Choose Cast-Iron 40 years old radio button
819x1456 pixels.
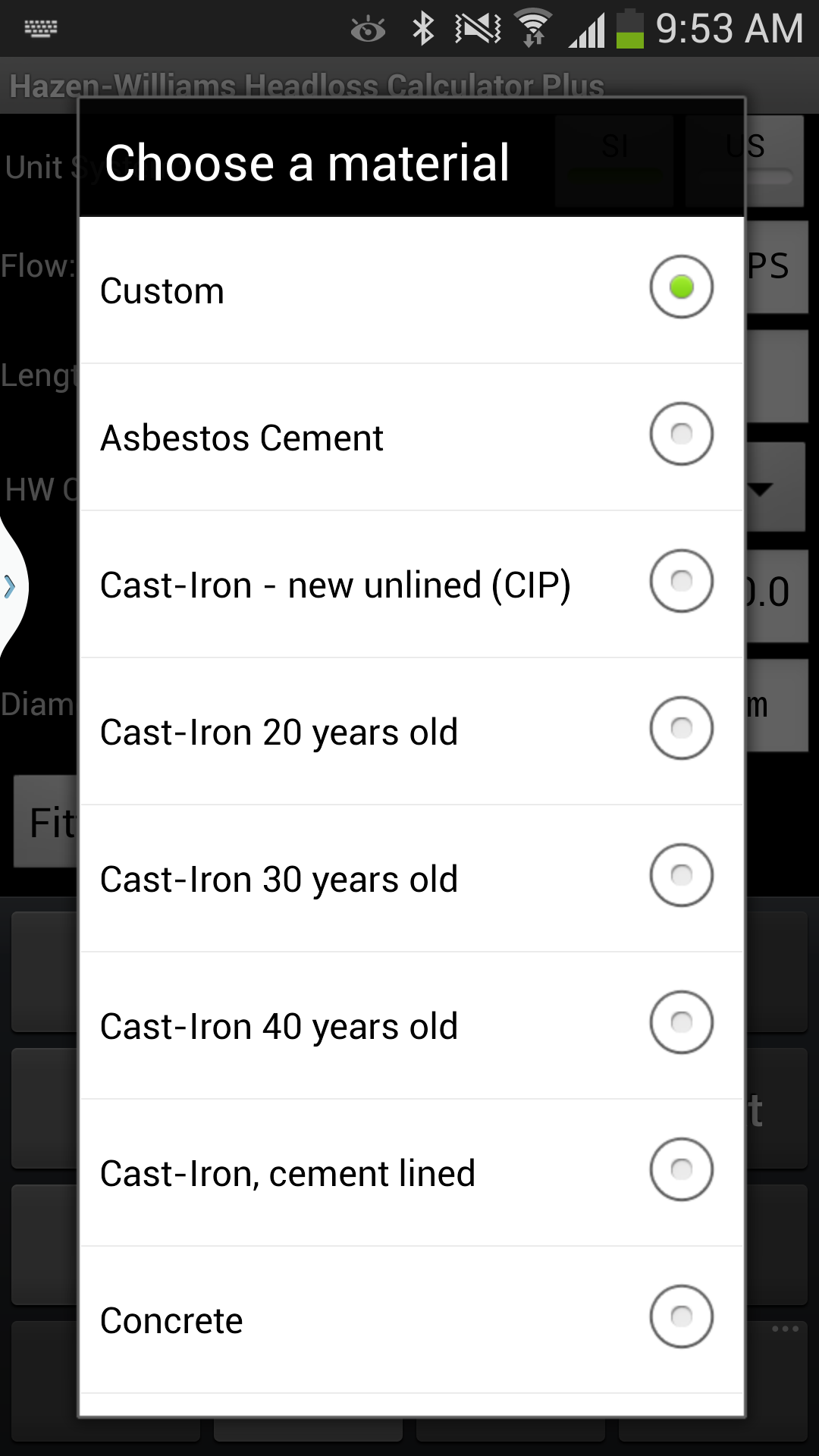coord(681,1022)
